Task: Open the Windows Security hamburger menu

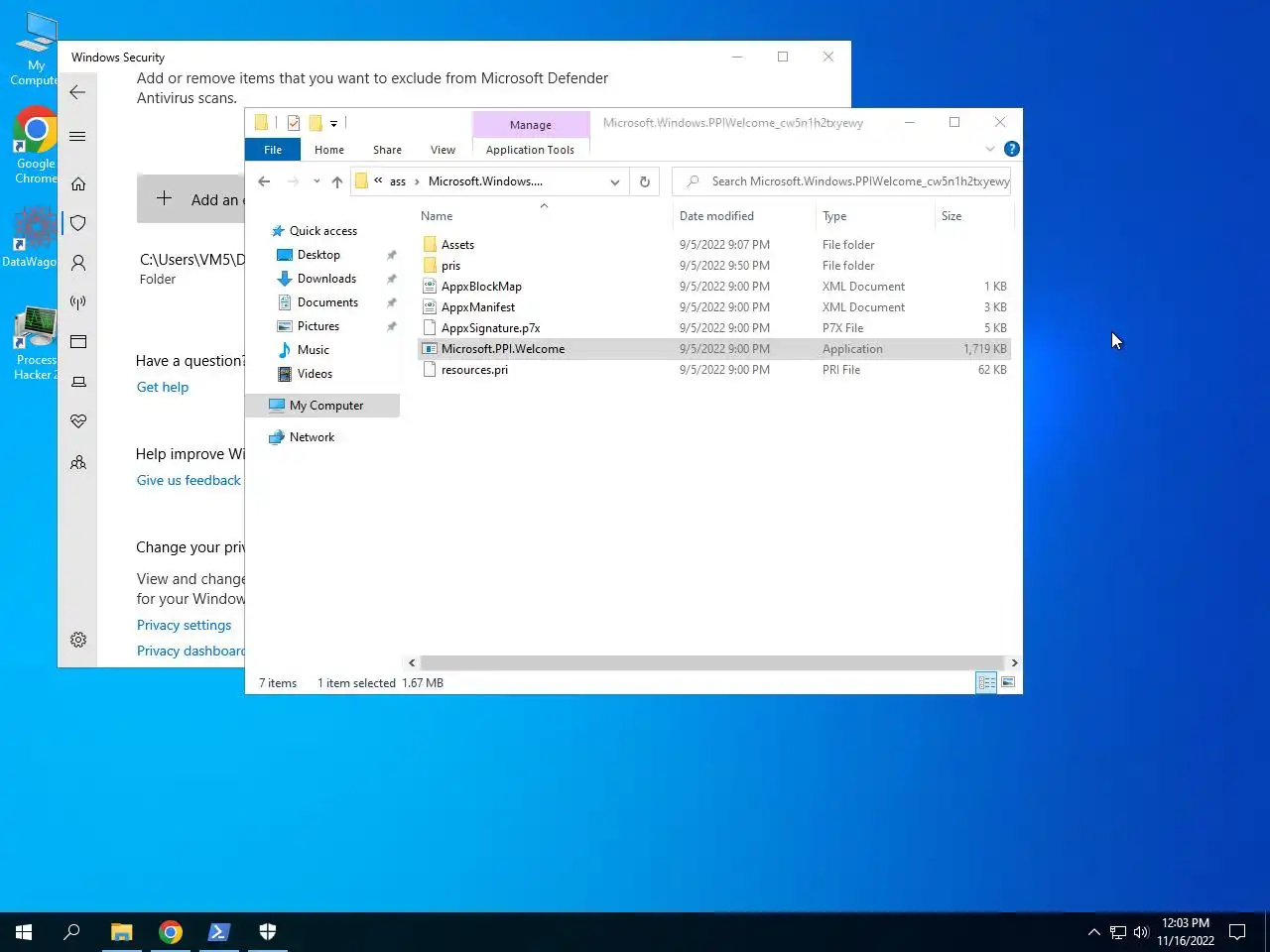Action: pyautogui.click(x=77, y=137)
